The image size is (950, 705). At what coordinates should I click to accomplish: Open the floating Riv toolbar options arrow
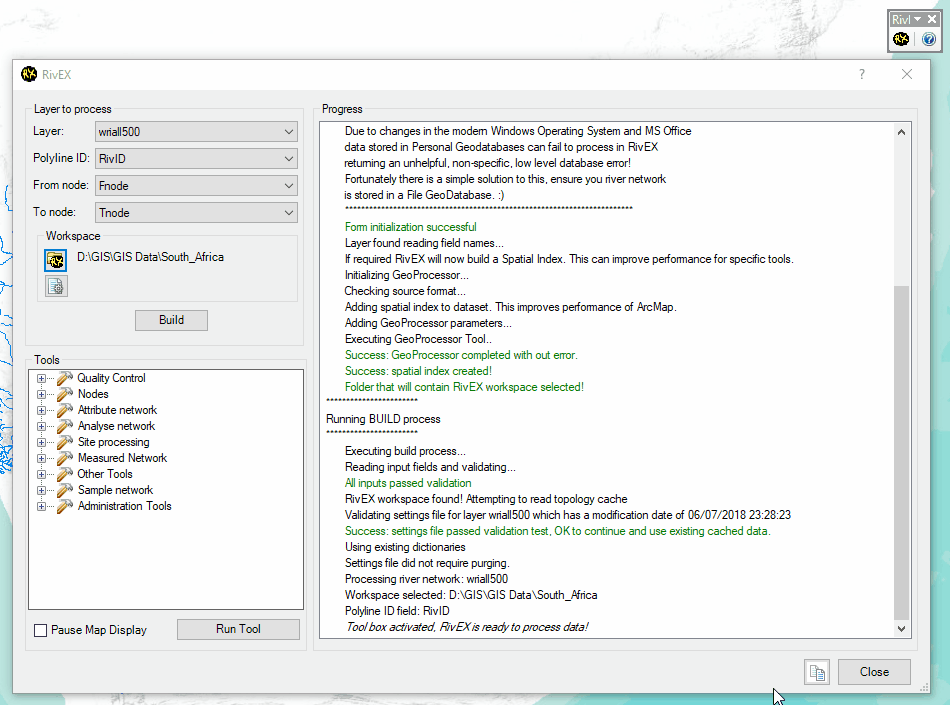pos(917,19)
